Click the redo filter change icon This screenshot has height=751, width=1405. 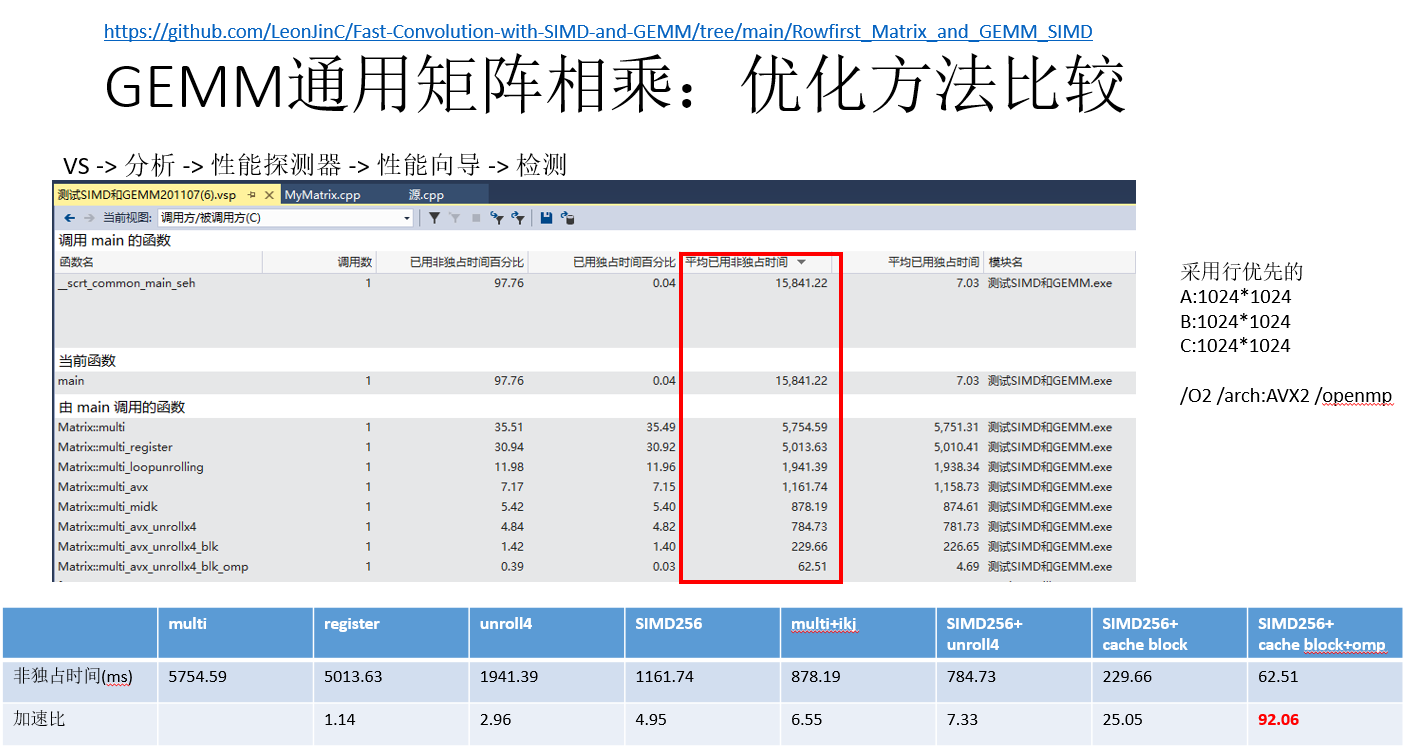pos(518,218)
